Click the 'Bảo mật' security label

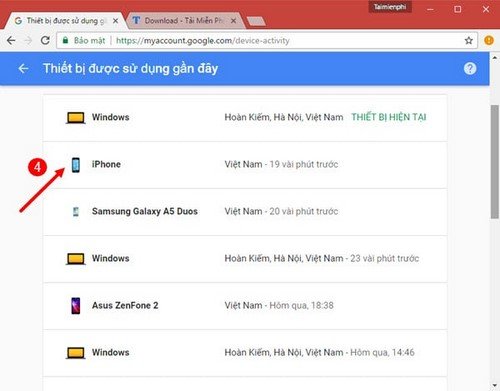[89, 41]
